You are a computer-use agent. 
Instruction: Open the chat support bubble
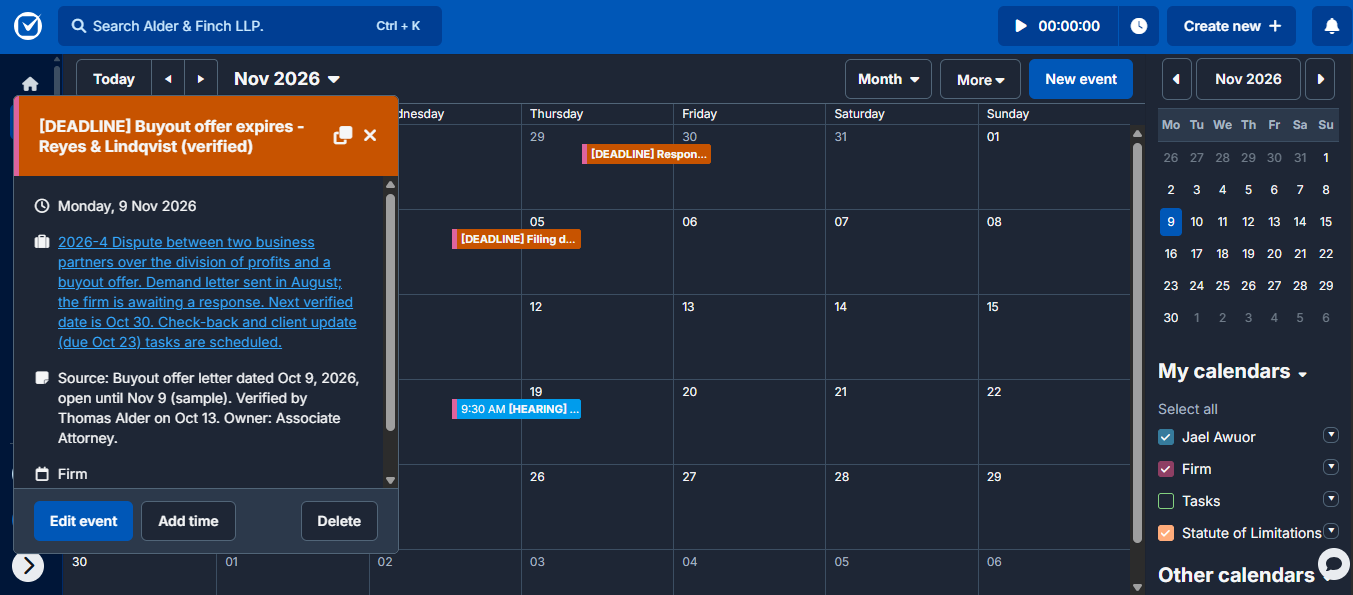point(1333,564)
